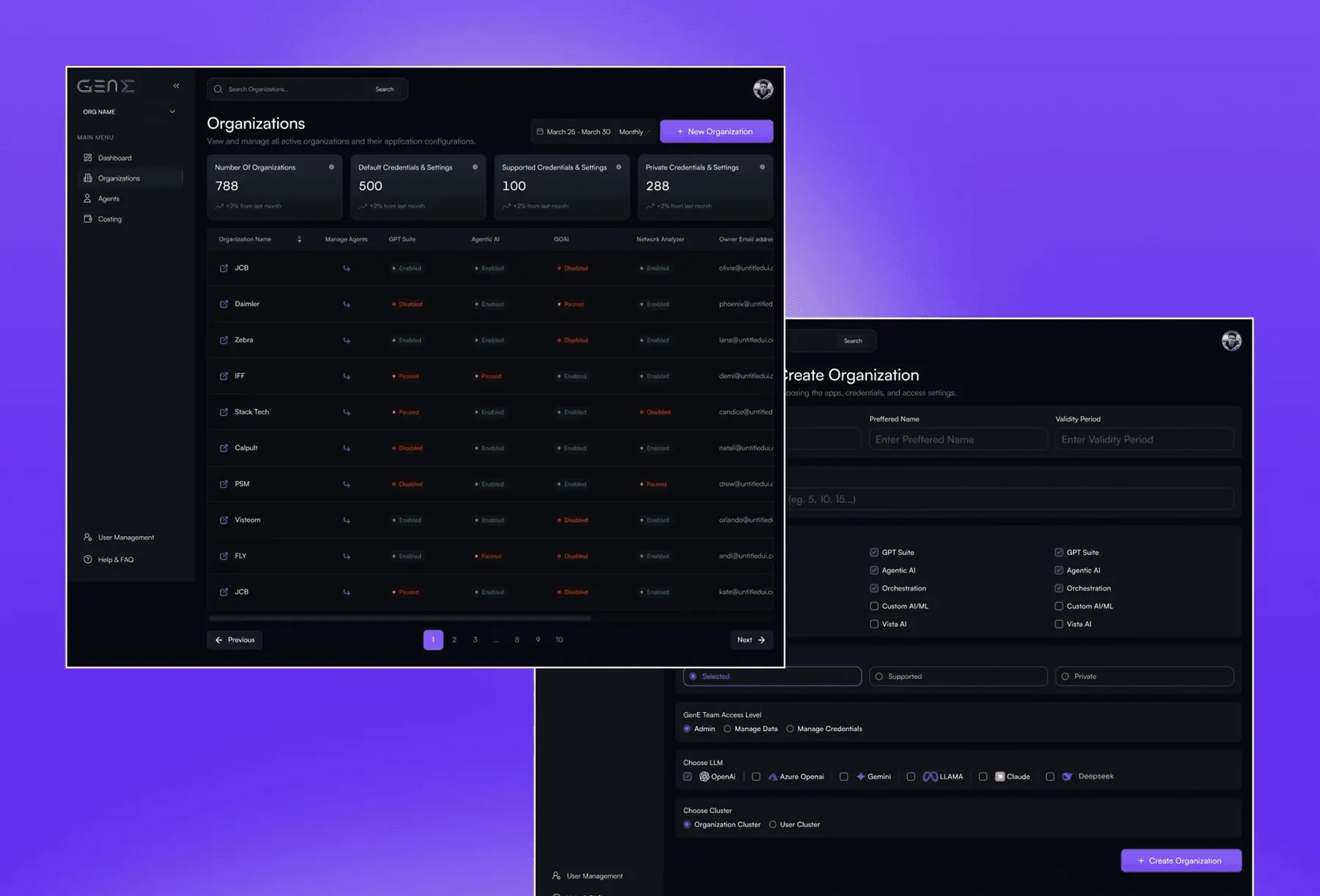Screen dimensions: 1320x896
Task: Open Costing in the sidebar
Action: pos(110,219)
